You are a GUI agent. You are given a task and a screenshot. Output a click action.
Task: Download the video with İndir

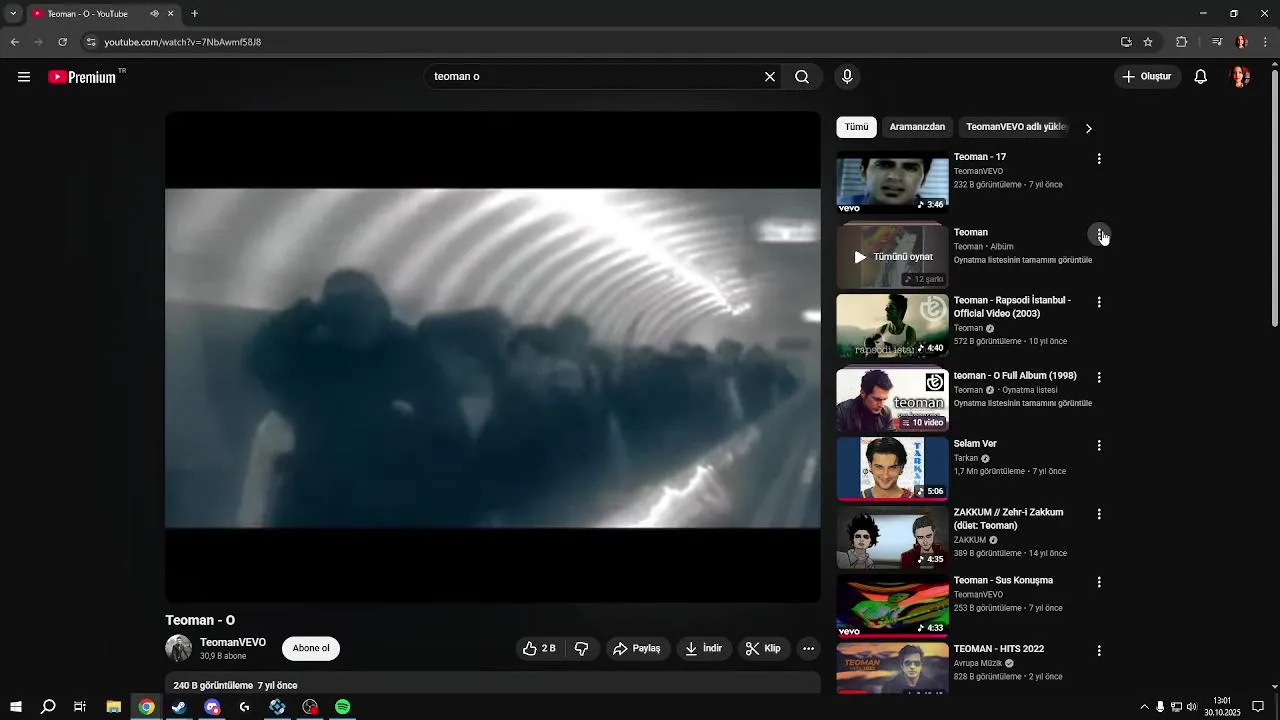click(x=704, y=648)
